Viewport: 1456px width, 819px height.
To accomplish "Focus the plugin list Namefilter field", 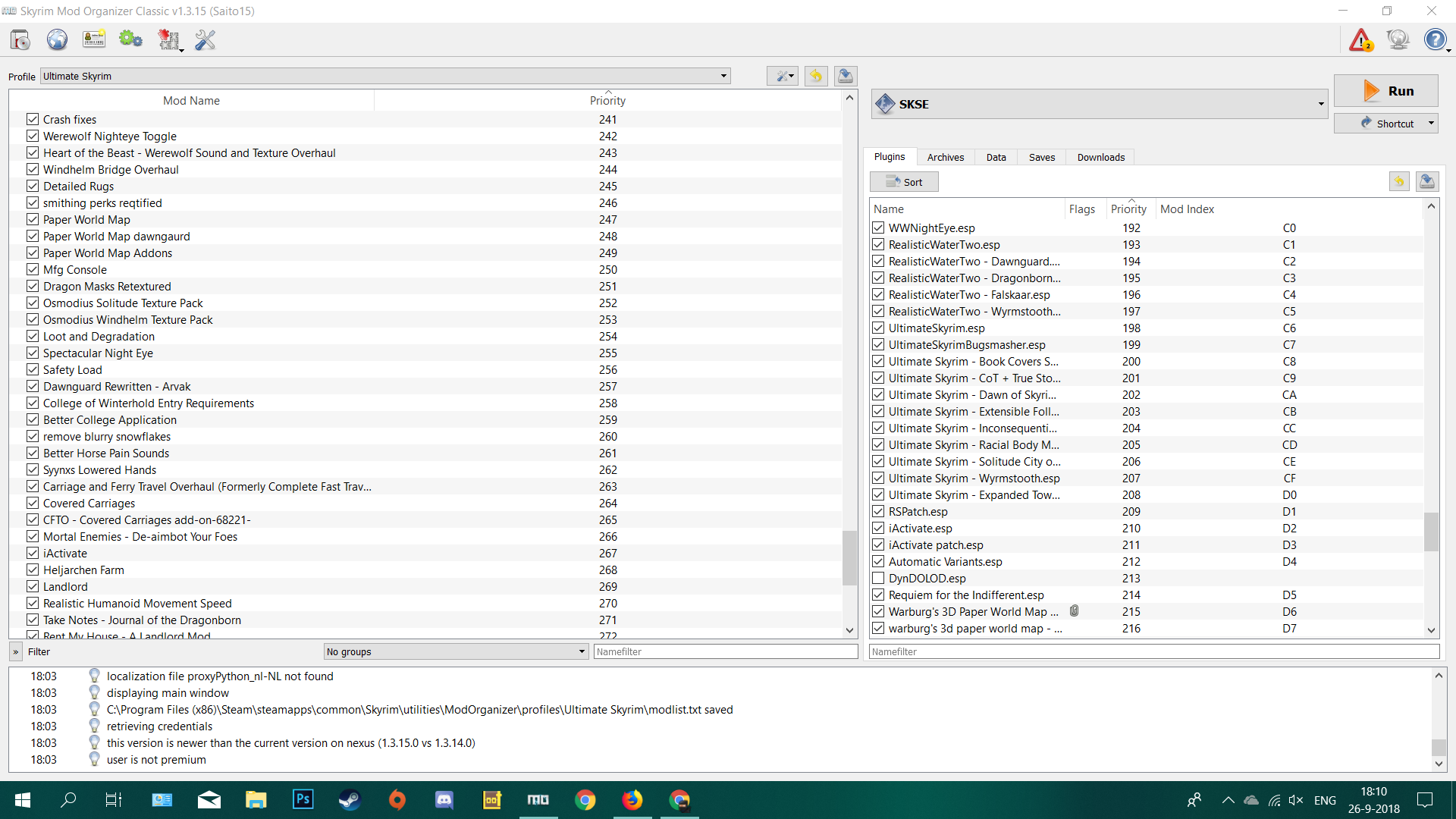I will [x=1154, y=651].
